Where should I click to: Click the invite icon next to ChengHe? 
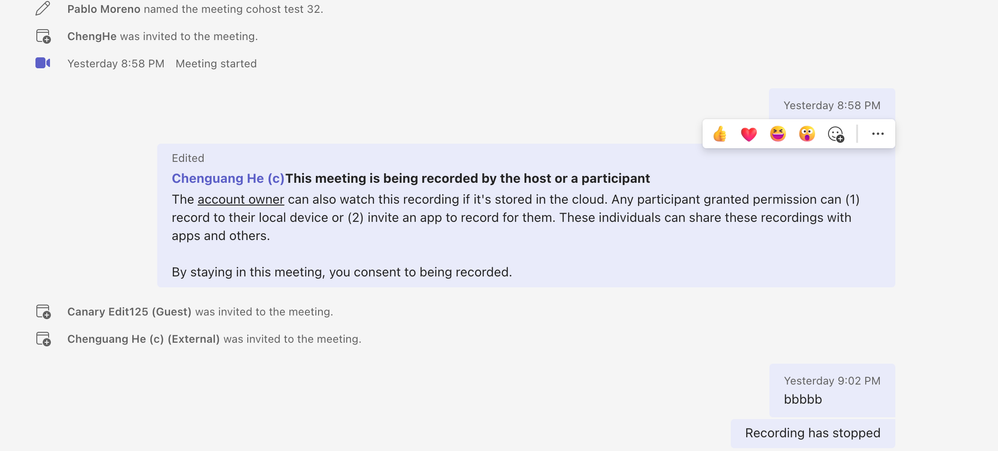(x=43, y=36)
